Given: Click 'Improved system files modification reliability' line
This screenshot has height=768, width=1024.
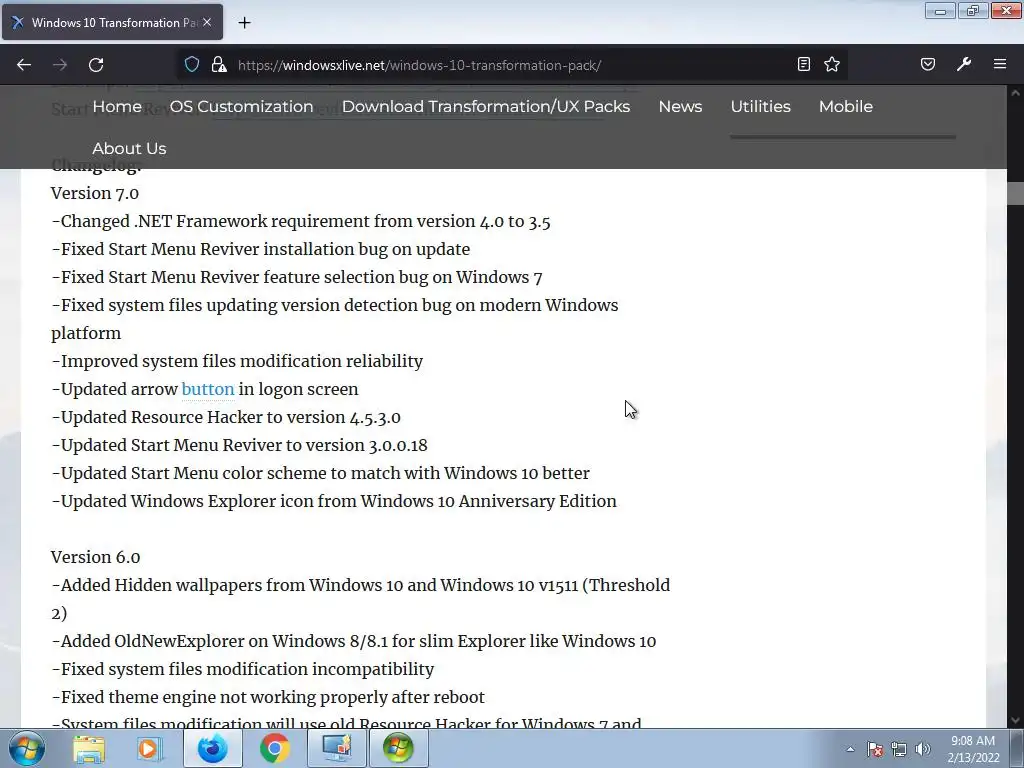Looking at the screenshot, I should click(x=237, y=361).
